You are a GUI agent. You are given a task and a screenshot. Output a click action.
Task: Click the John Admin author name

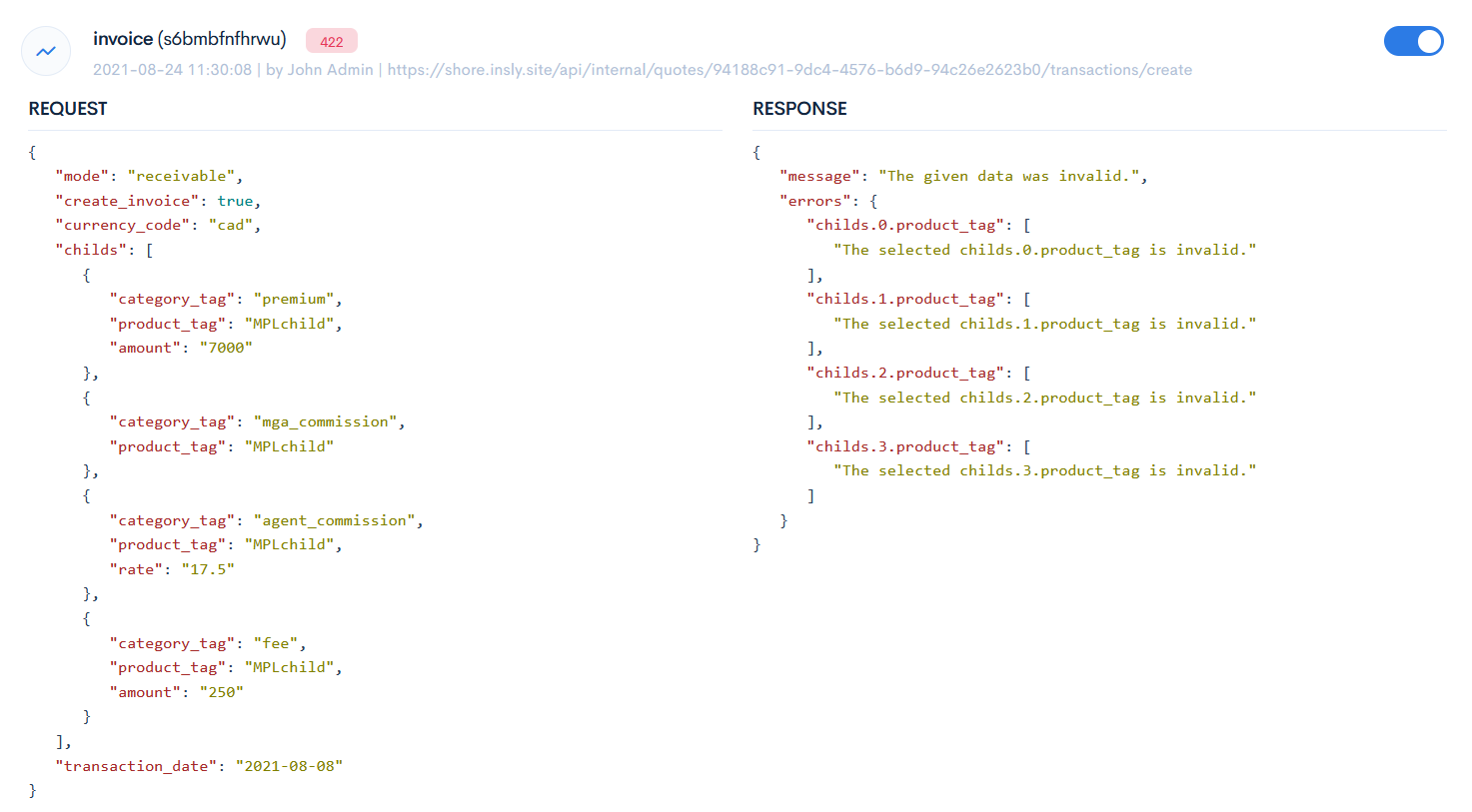(330, 70)
